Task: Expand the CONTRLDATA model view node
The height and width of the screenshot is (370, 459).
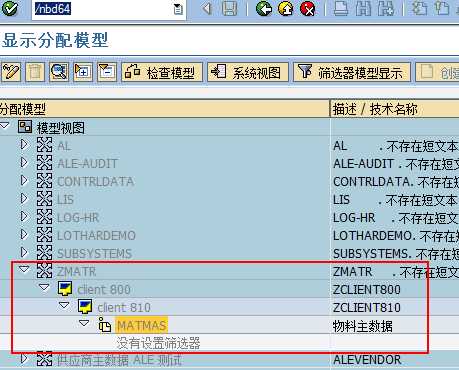Action: tap(24, 180)
